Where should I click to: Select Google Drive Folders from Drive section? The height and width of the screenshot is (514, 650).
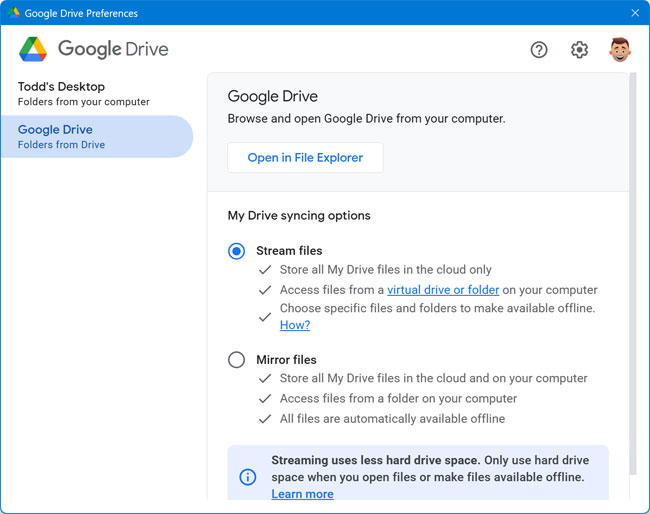click(x=97, y=136)
